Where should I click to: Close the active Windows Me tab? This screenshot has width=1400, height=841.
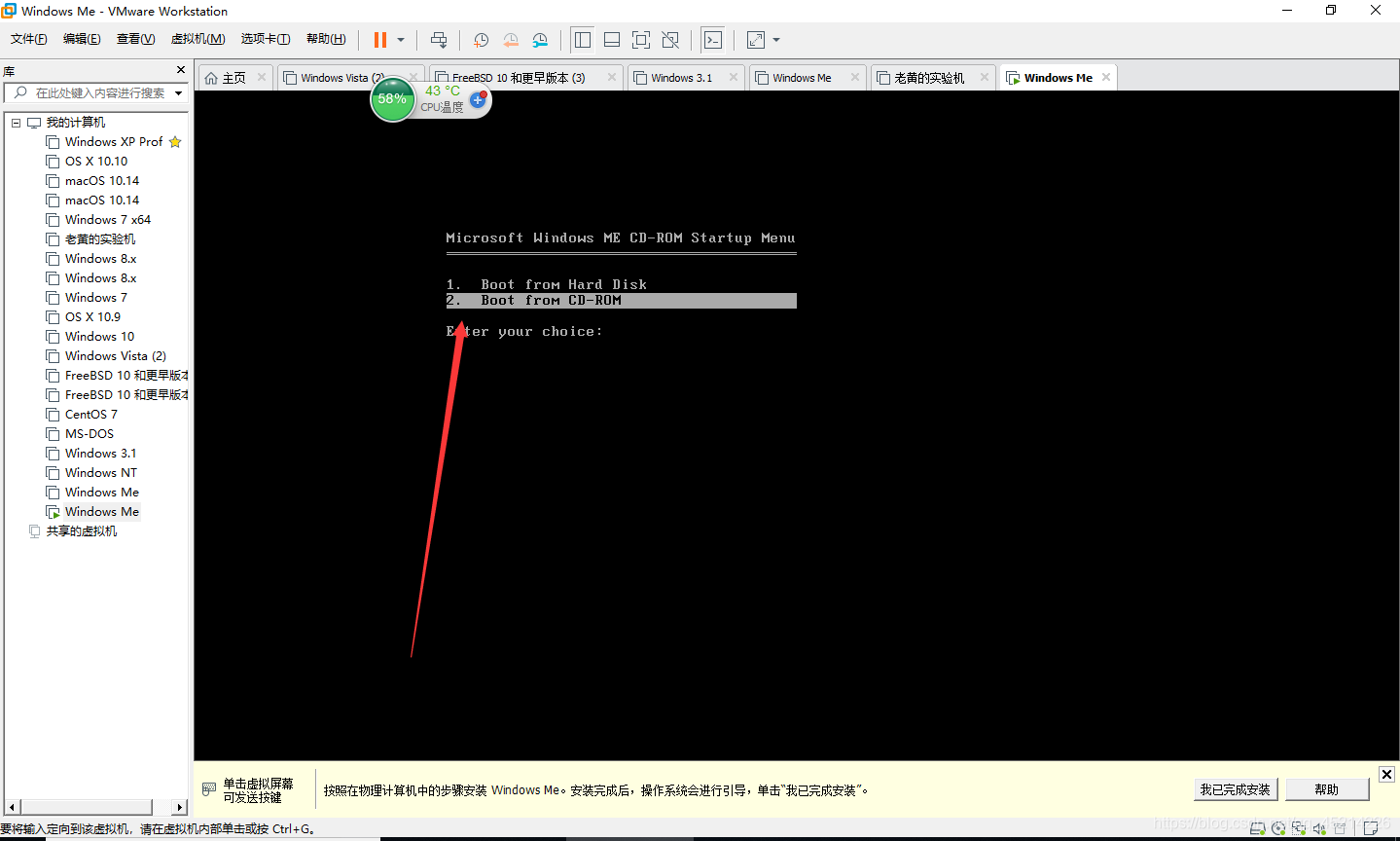(x=1106, y=78)
